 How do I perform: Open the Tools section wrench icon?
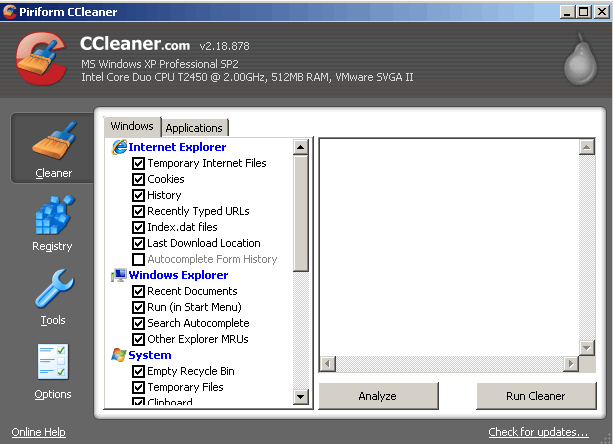(x=54, y=288)
